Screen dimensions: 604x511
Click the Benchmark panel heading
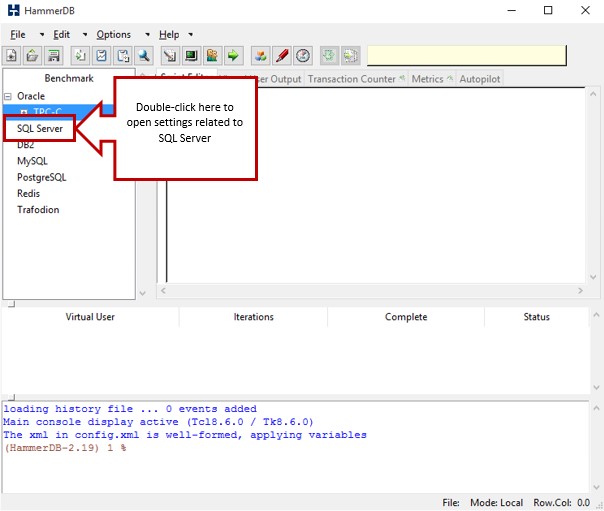pyautogui.click(x=69, y=78)
